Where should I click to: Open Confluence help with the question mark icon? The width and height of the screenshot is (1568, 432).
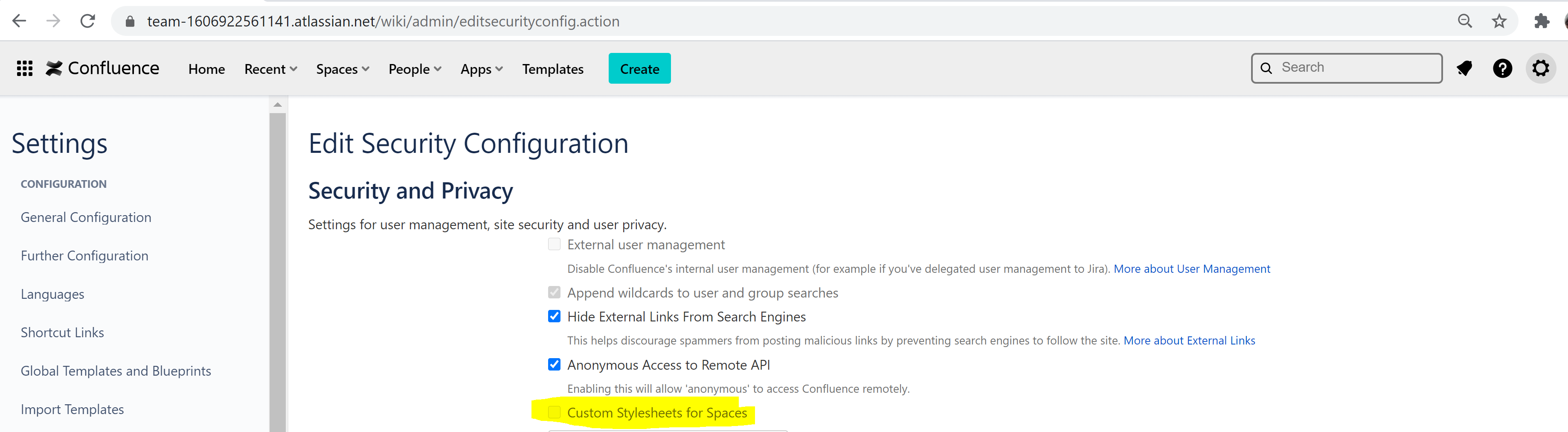pyautogui.click(x=1502, y=68)
